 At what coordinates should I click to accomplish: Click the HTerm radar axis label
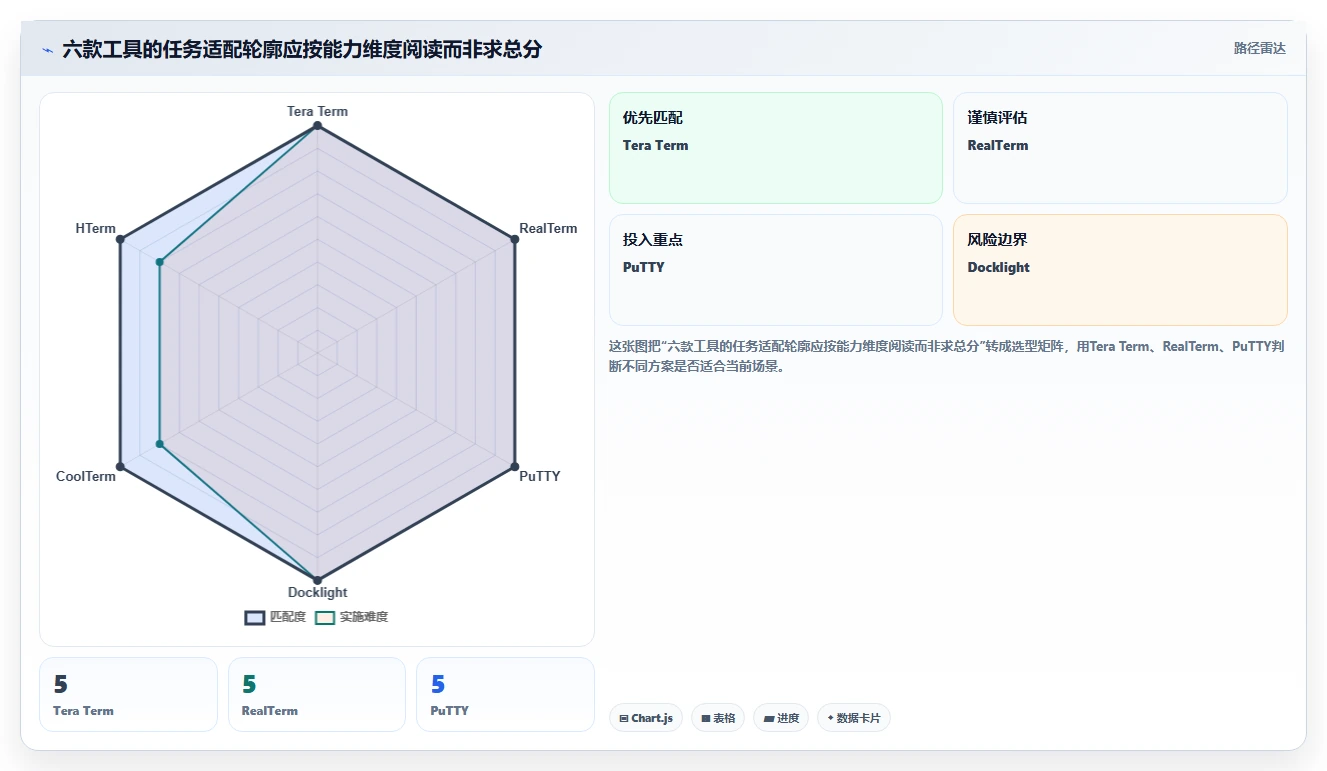click(x=95, y=228)
